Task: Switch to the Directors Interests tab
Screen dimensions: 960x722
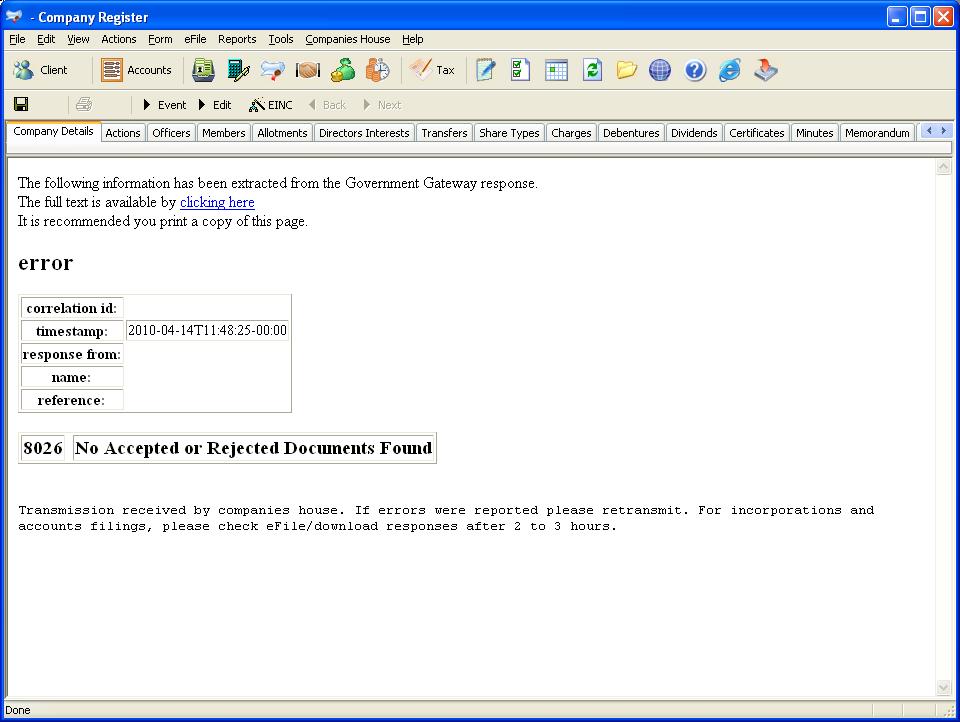Action: (364, 133)
